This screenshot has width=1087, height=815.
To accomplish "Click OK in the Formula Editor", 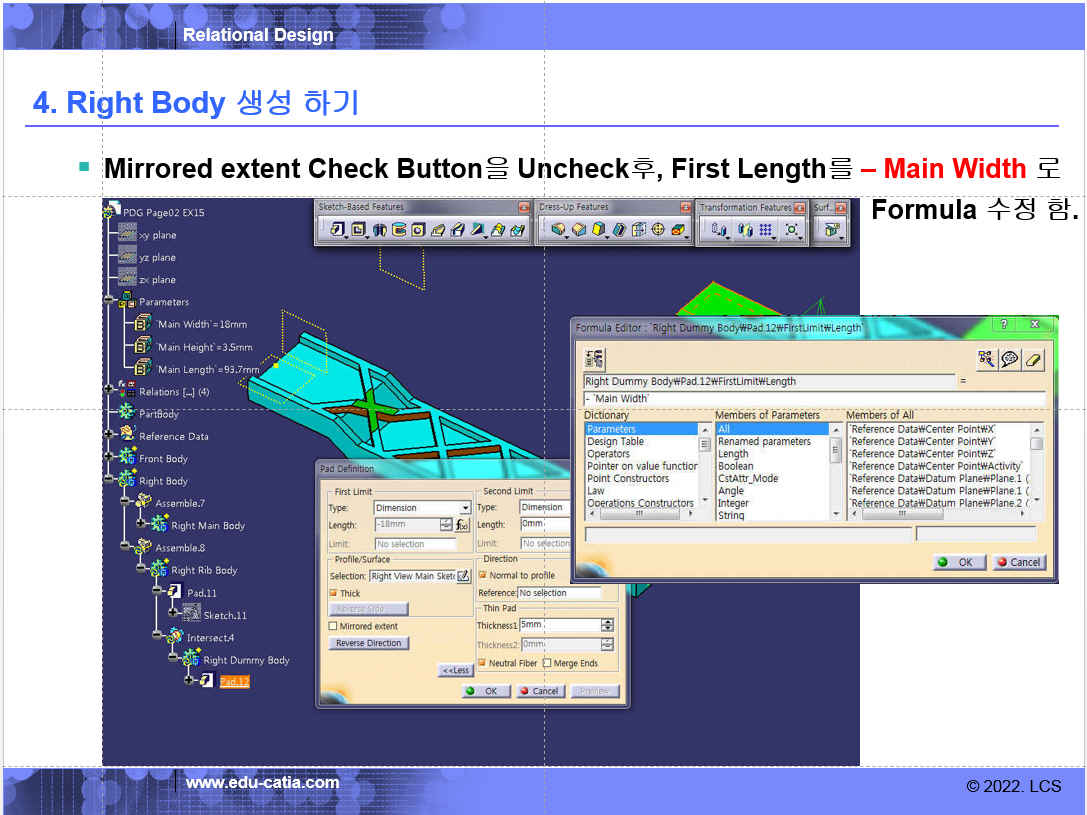I will click(958, 562).
